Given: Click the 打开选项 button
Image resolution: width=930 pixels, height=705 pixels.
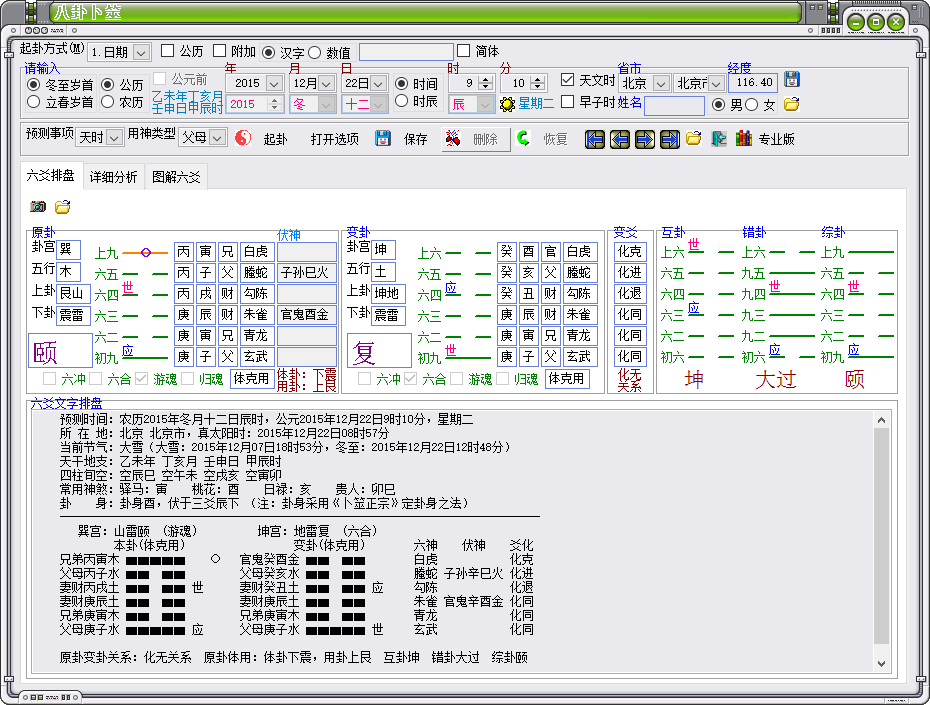Looking at the screenshot, I should tap(334, 139).
